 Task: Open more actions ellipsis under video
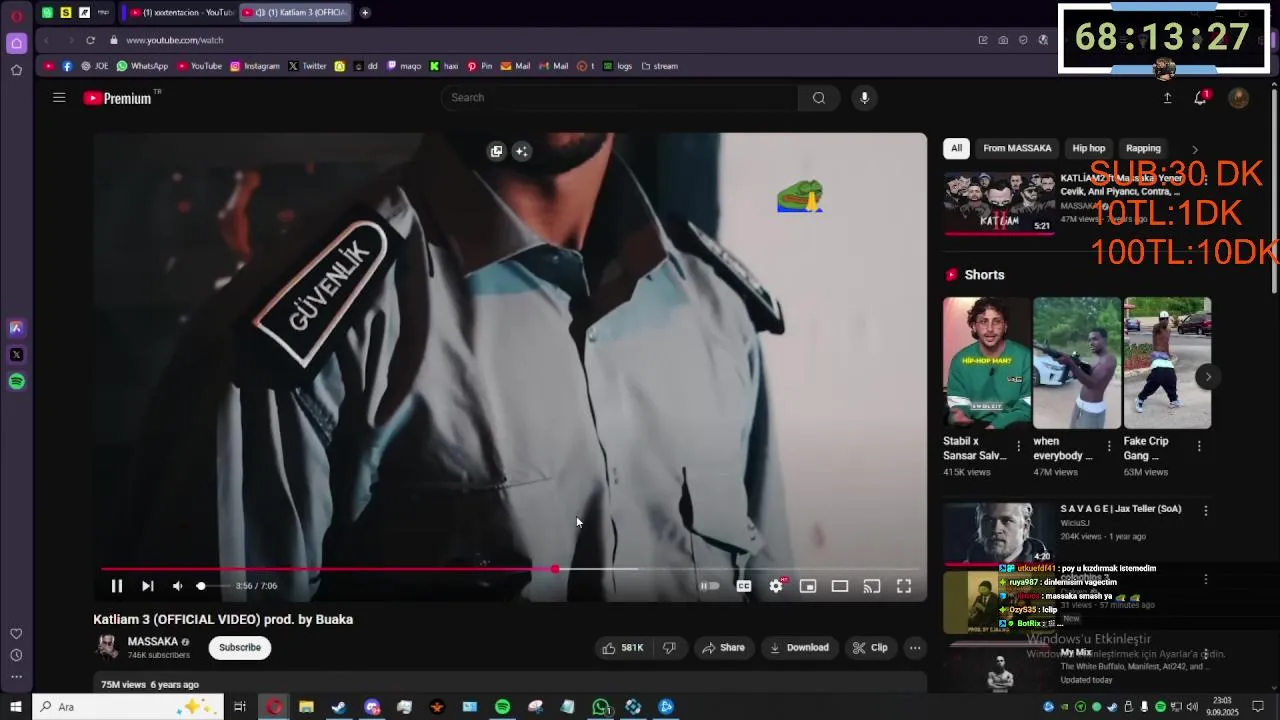pyautogui.click(x=914, y=648)
